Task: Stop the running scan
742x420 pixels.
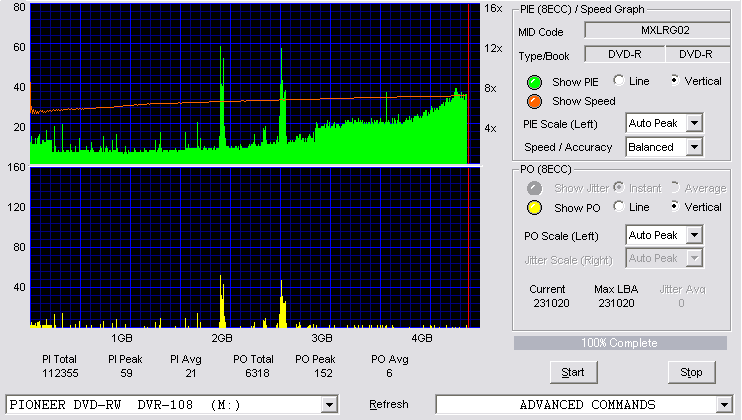Action: click(x=691, y=372)
